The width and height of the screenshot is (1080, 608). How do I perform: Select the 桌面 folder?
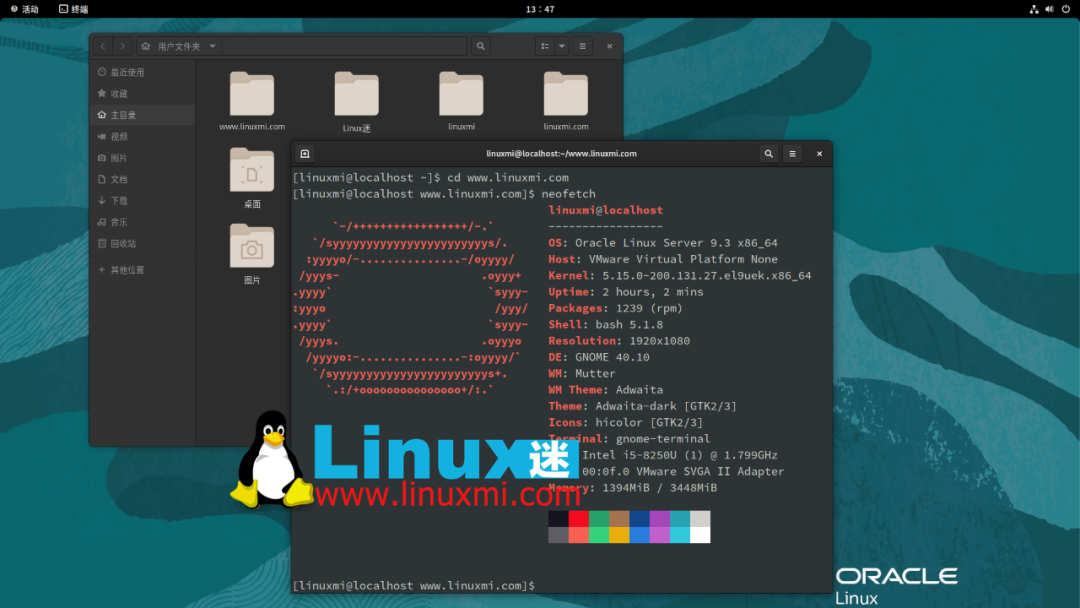tap(252, 178)
